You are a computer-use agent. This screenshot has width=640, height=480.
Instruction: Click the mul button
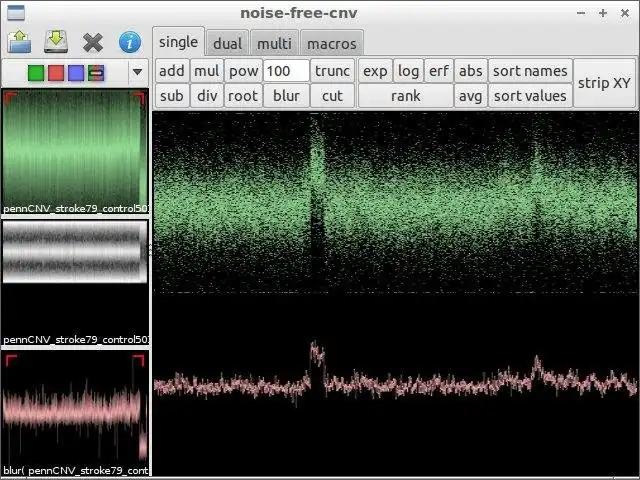207,71
